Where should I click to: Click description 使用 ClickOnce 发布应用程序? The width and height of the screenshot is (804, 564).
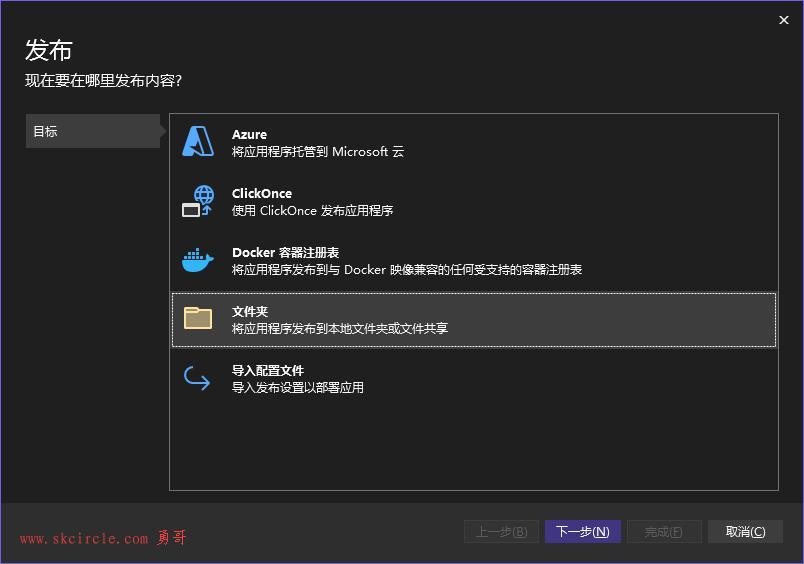point(312,211)
